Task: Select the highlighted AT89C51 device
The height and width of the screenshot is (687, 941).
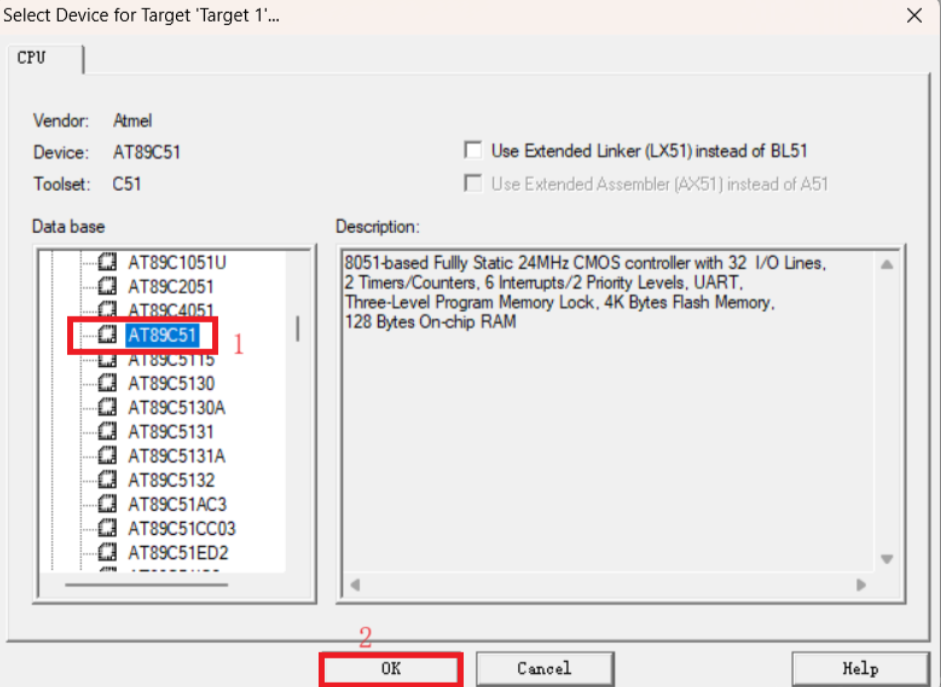Action: [x=162, y=335]
